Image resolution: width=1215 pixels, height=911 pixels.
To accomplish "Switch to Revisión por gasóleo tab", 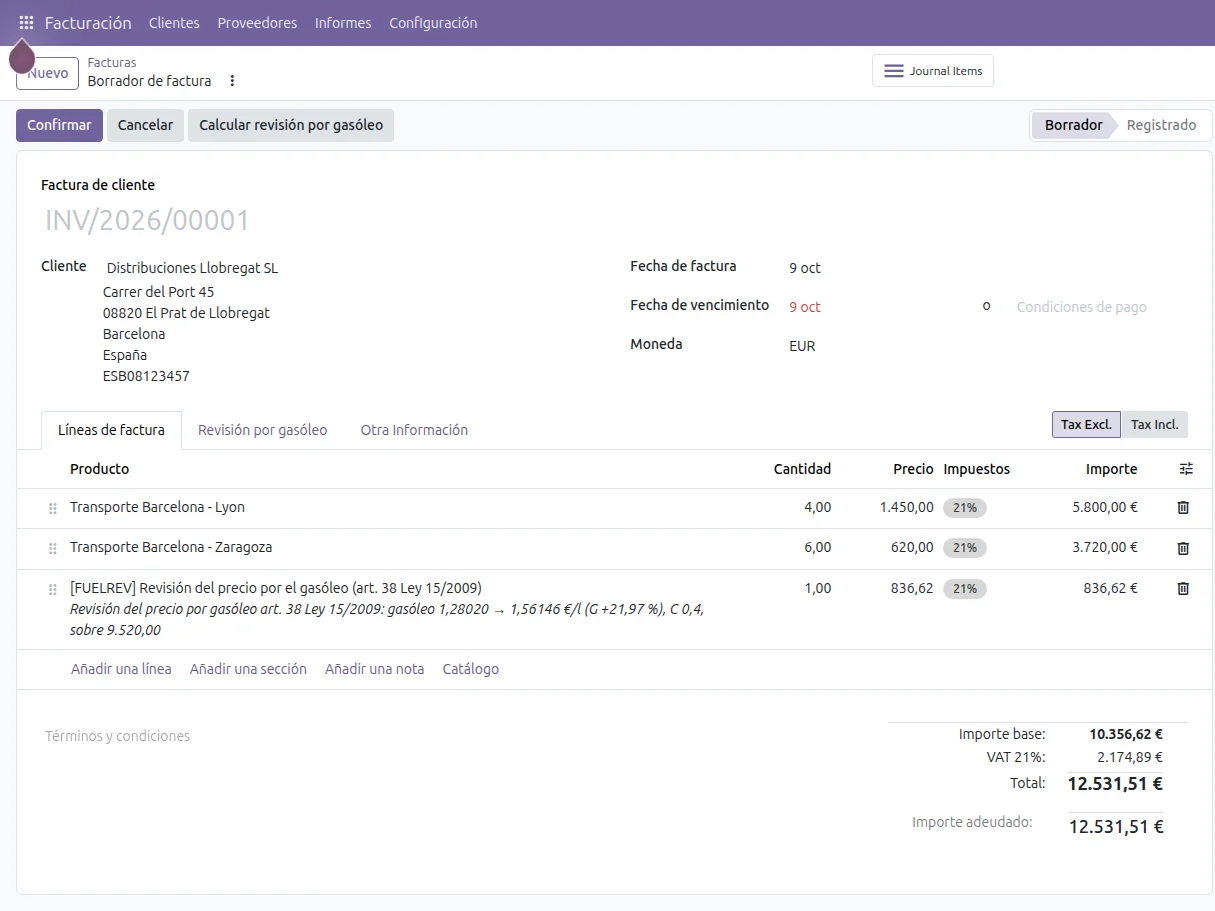I will point(262,430).
